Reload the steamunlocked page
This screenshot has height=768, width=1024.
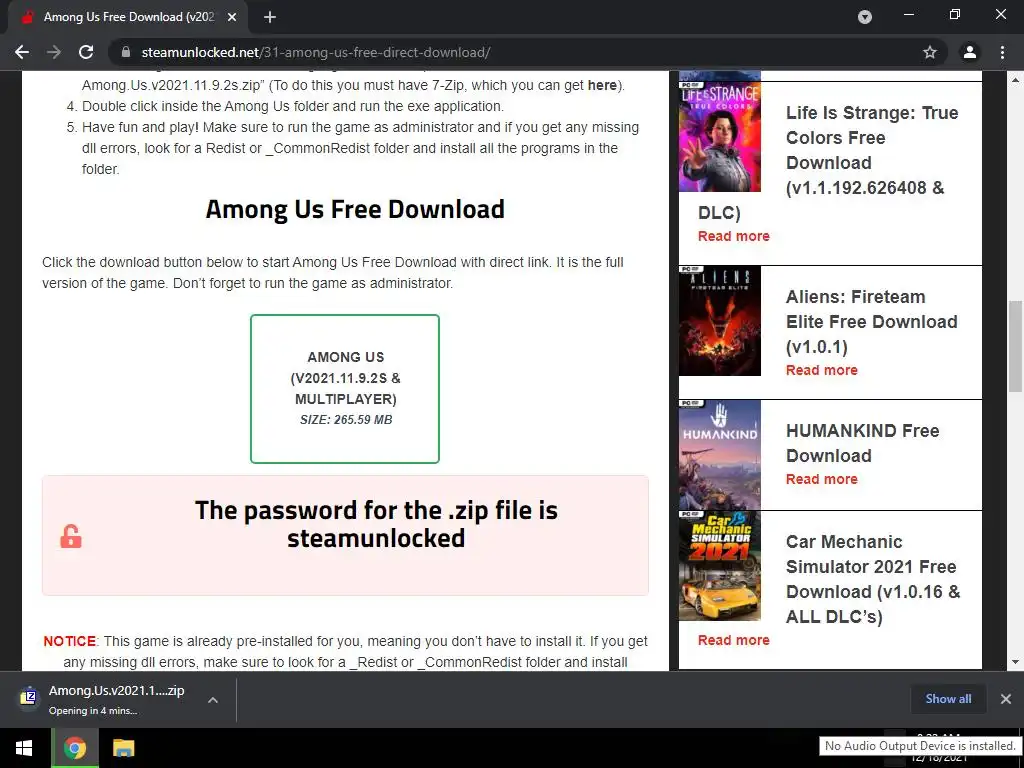(86, 52)
